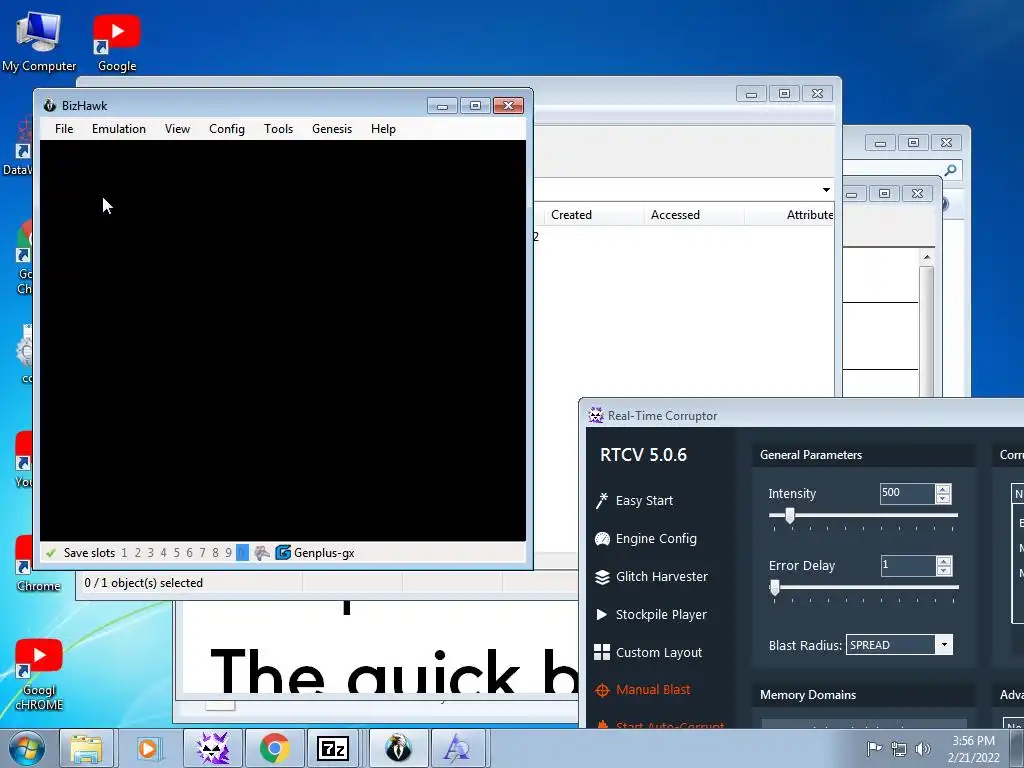Click scrollbar up arrow in background window

click(927, 257)
